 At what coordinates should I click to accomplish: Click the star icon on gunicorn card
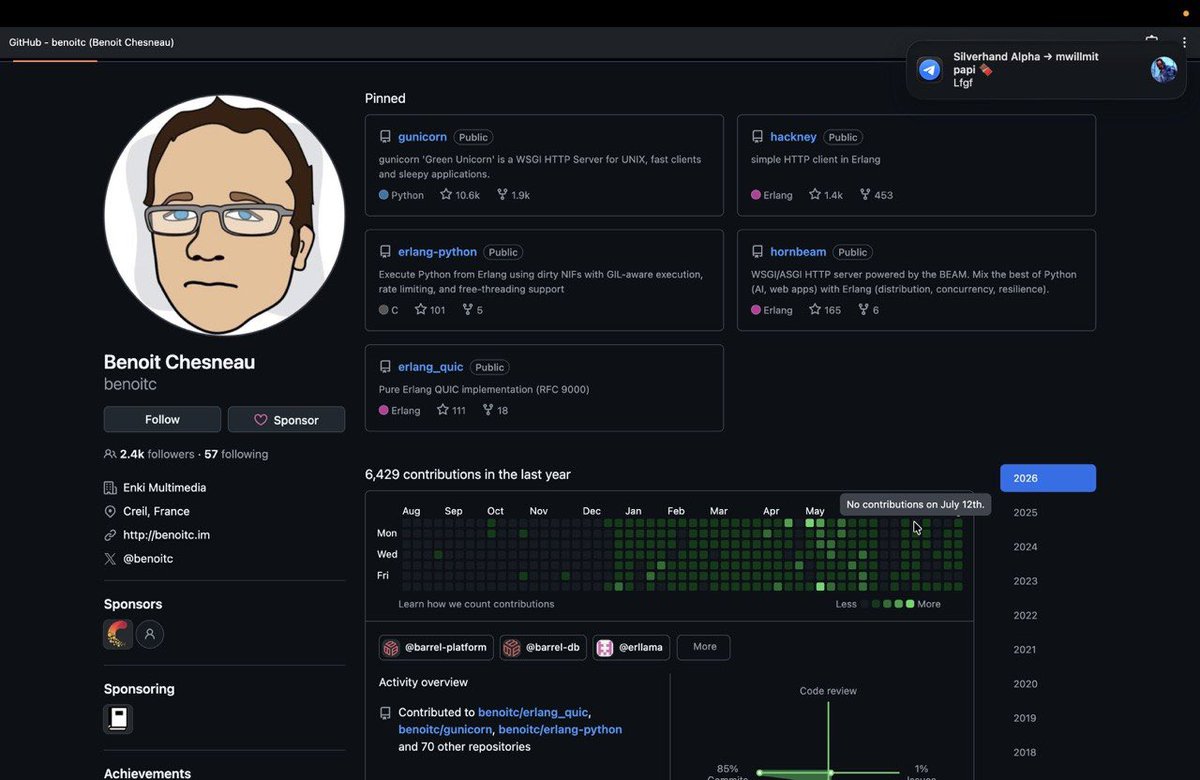click(446, 195)
